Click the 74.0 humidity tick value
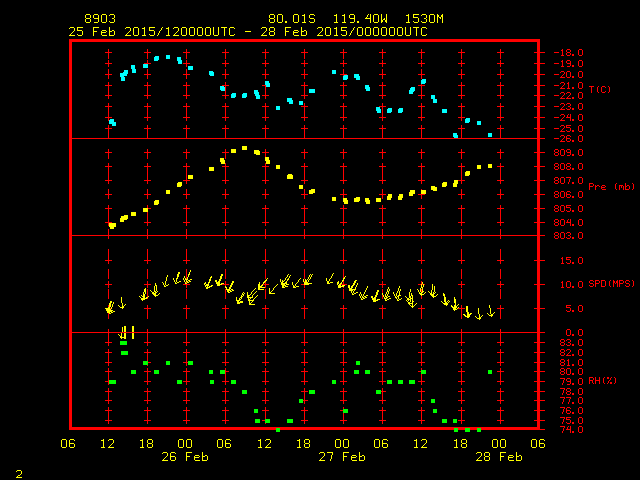 click(571, 430)
